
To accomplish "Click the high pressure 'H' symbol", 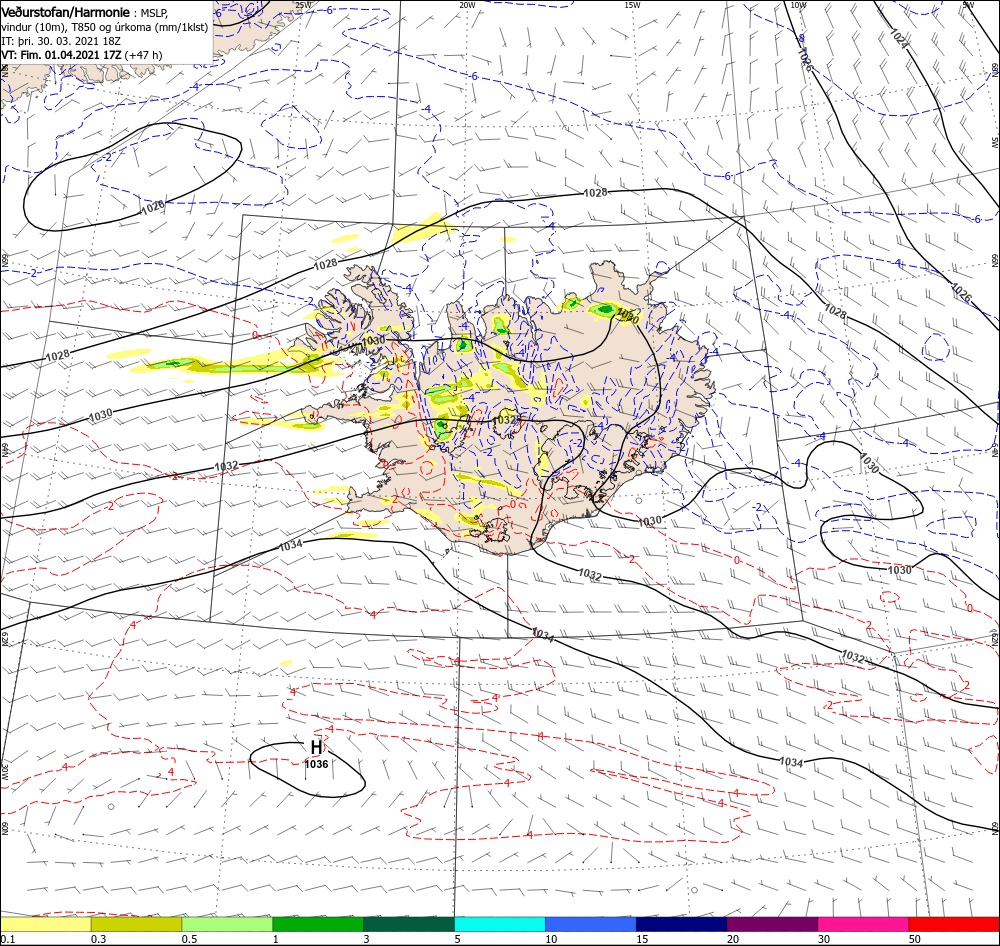I will click(x=316, y=747).
